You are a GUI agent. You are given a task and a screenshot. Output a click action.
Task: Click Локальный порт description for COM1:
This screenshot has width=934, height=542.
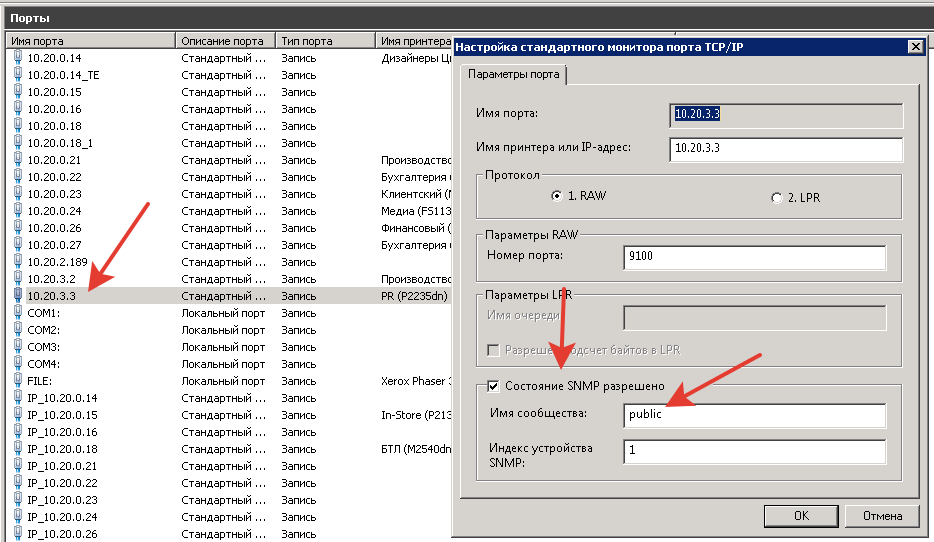pyautogui.click(x=223, y=313)
